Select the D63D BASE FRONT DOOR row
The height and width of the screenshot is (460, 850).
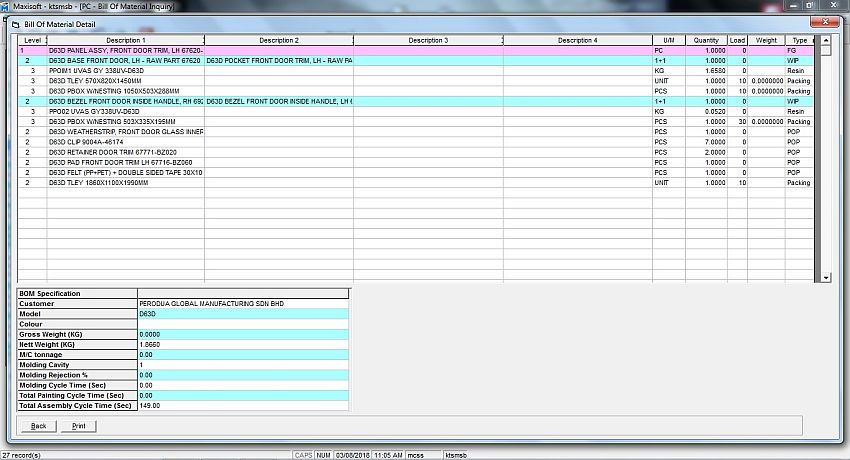[x=125, y=61]
